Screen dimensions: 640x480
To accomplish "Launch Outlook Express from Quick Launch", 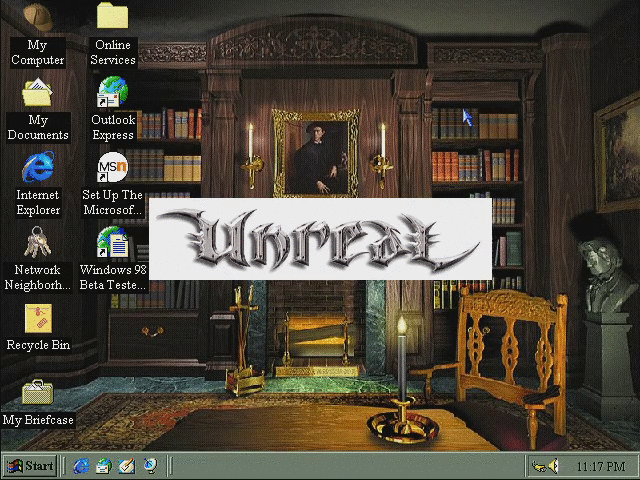I will pyautogui.click(x=104, y=466).
